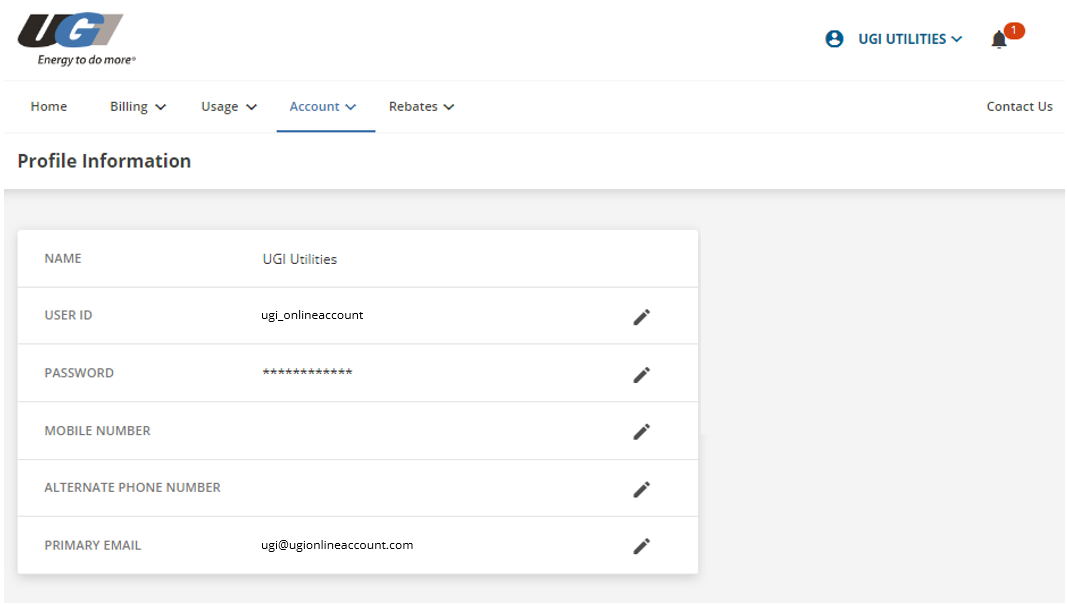Viewport: 1067px width, 604px height.
Task: Open the Contact Us link
Action: coord(1019,107)
